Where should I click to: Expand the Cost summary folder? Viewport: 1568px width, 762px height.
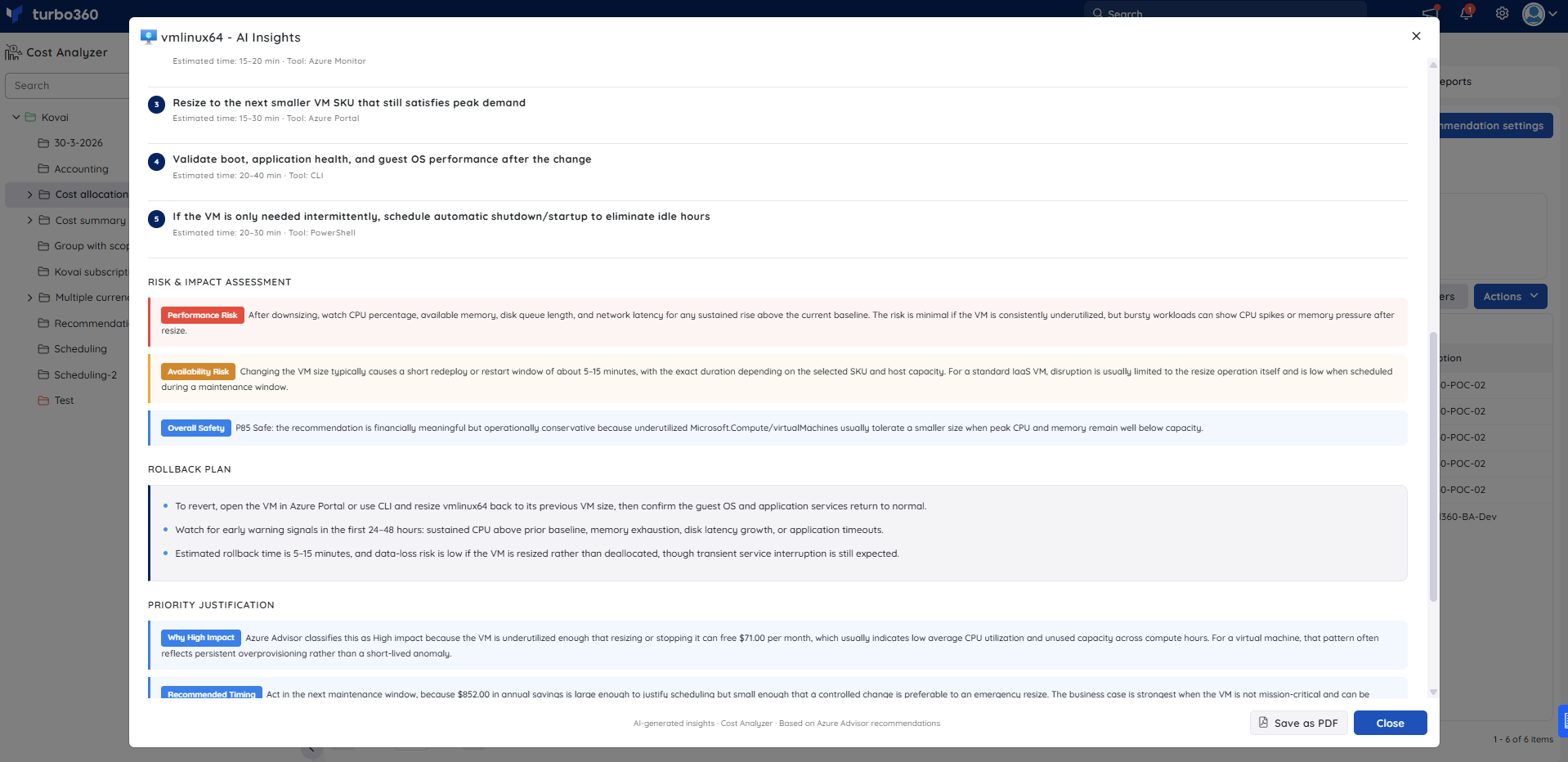tap(30, 220)
